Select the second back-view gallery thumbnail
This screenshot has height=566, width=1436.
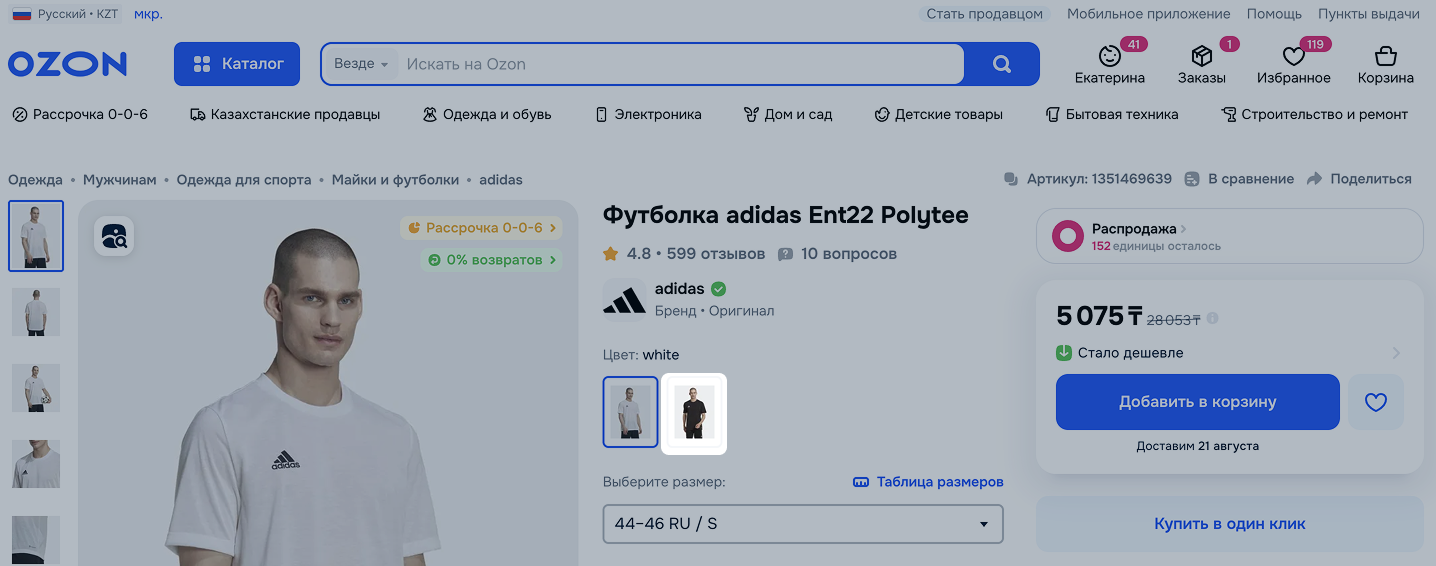tap(36, 312)
